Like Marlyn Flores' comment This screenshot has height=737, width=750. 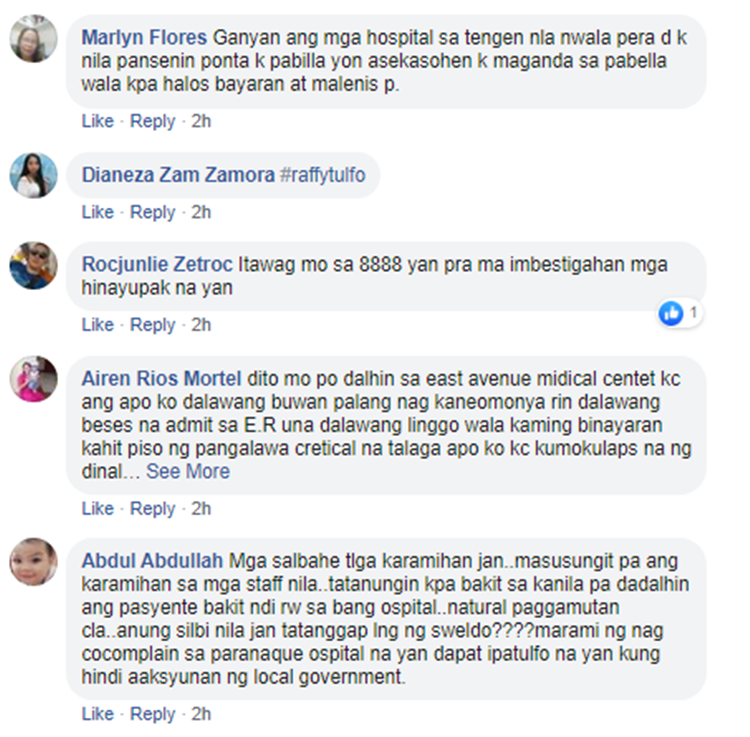pos(98,121)
